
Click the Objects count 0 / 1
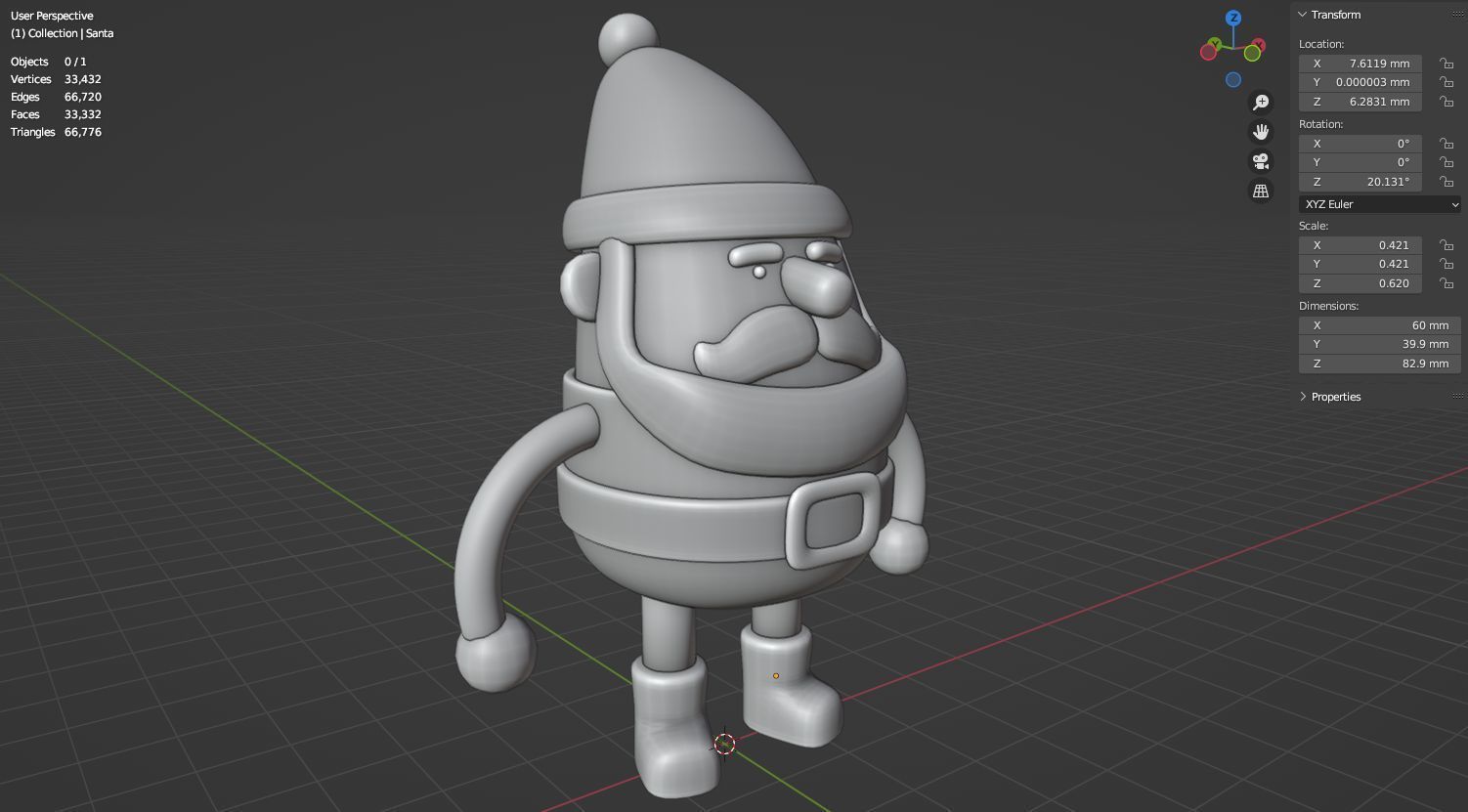75,62
